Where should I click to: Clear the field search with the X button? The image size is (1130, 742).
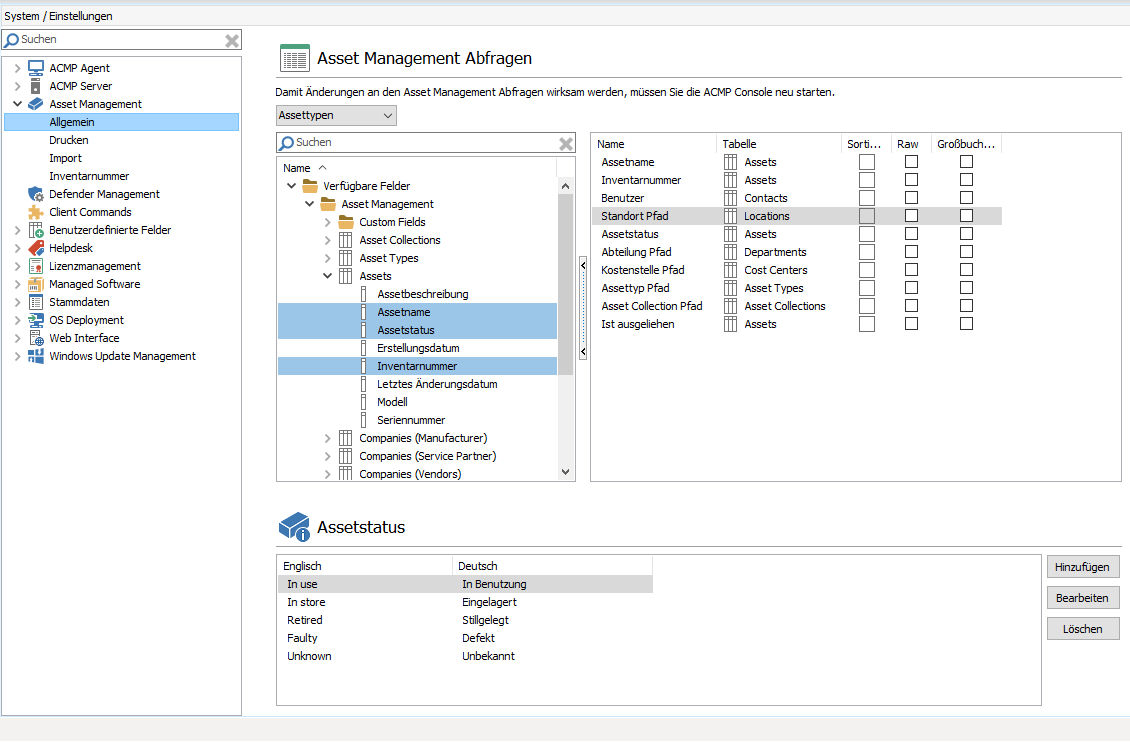(x=567, y=142)
